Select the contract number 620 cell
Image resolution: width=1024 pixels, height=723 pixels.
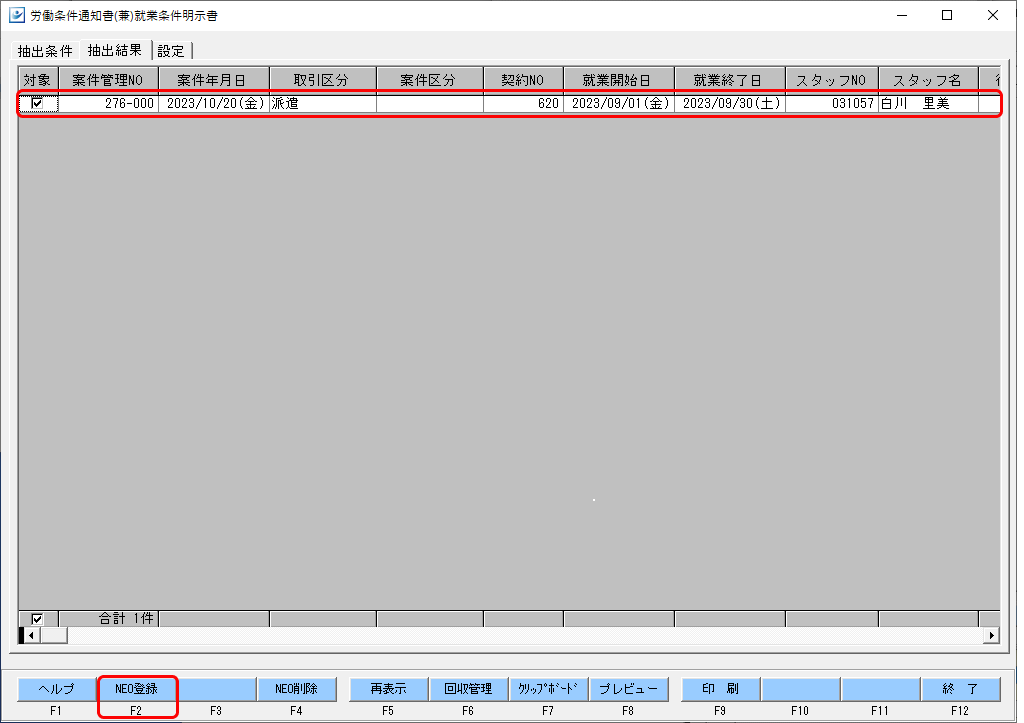[523, 103]
